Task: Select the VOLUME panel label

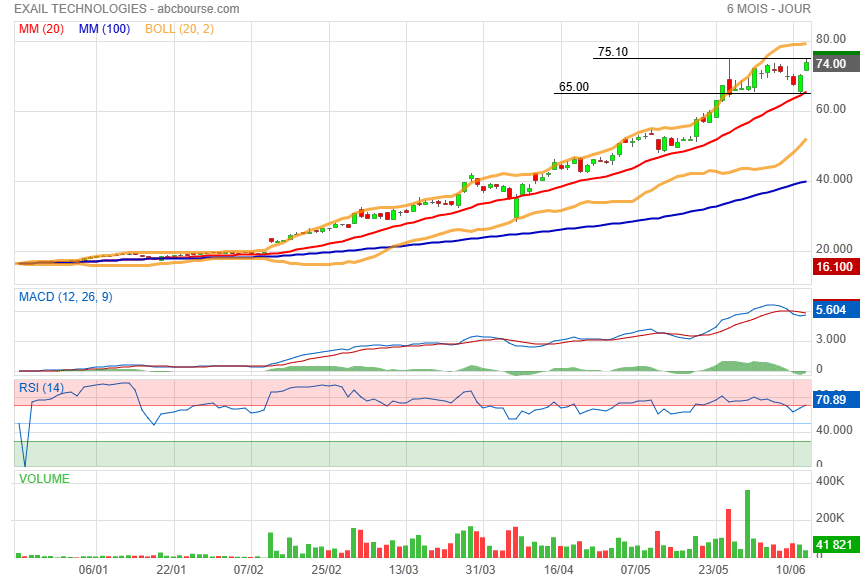Action: pos(44,478)
